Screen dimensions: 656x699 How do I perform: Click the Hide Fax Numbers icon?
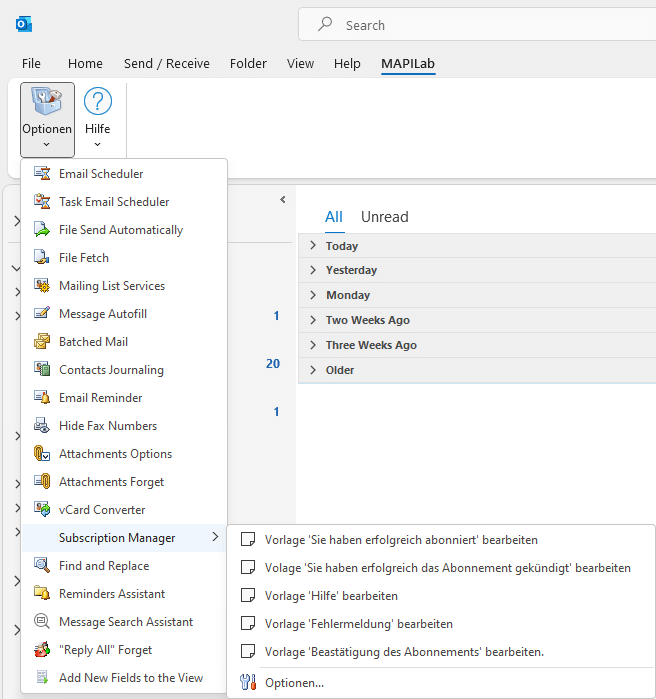pos(42,425)
